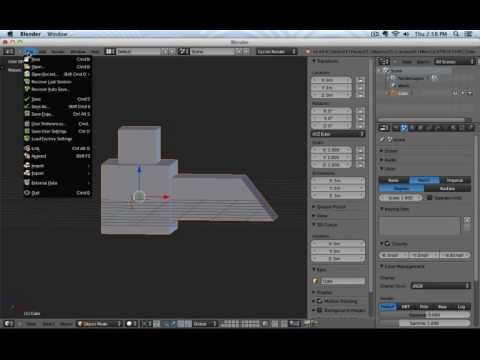Open the Info editor type selector
Viewport: 480px width, 360px height.
(x=9, y=51)
